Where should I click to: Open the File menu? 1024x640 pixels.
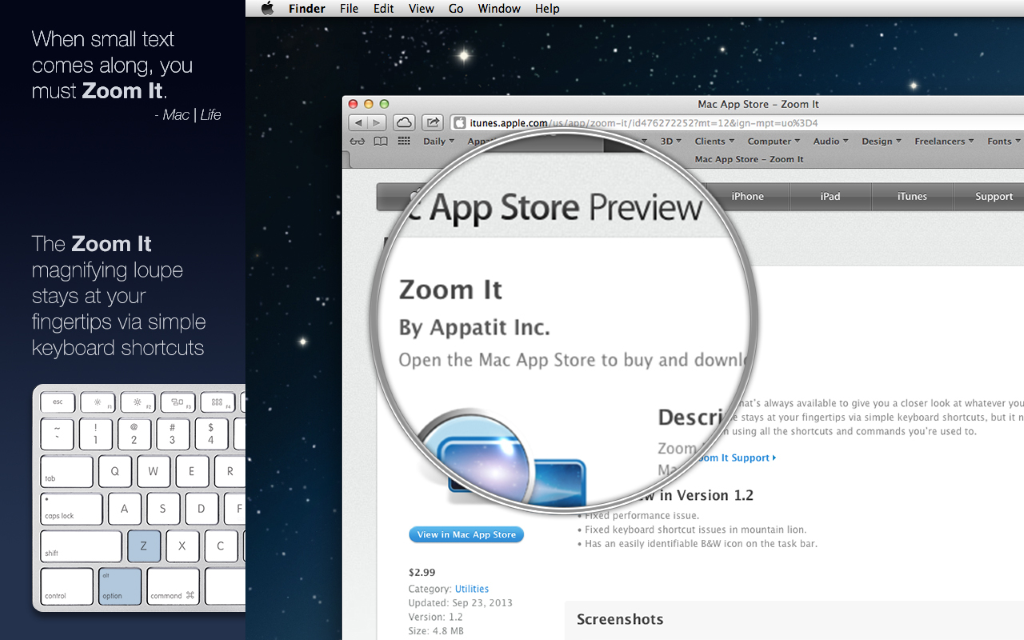(x=349, y=8)
